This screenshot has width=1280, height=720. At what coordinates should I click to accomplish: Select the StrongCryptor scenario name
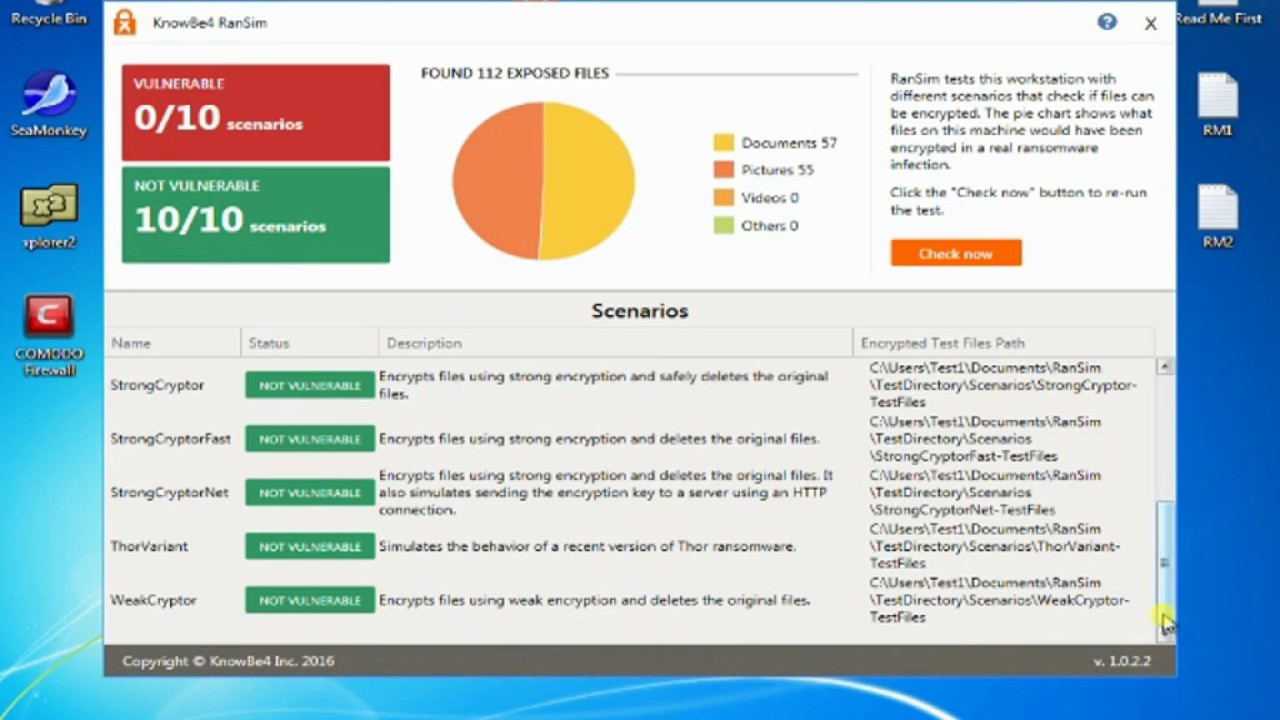tap(157, 385)
